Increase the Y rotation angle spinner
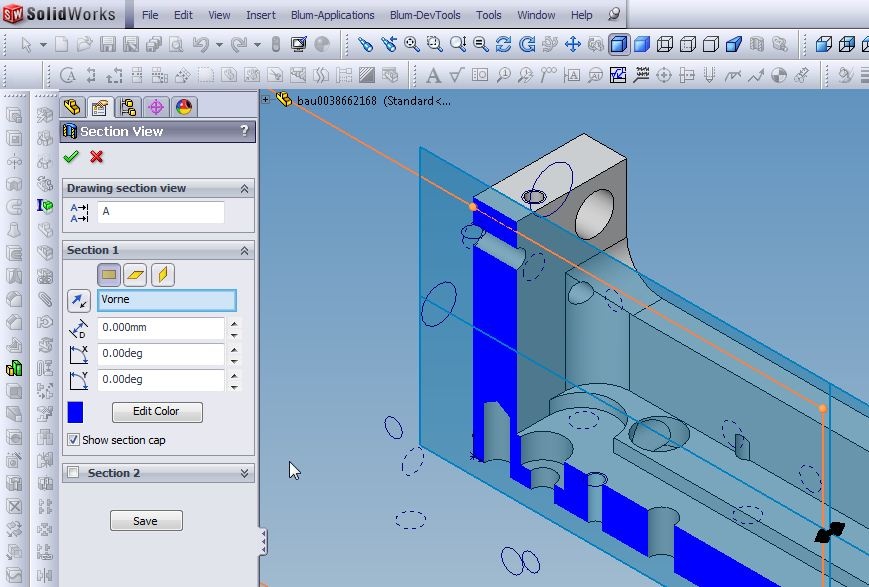This screenshot has height=587, width=869. coord(234,376)
